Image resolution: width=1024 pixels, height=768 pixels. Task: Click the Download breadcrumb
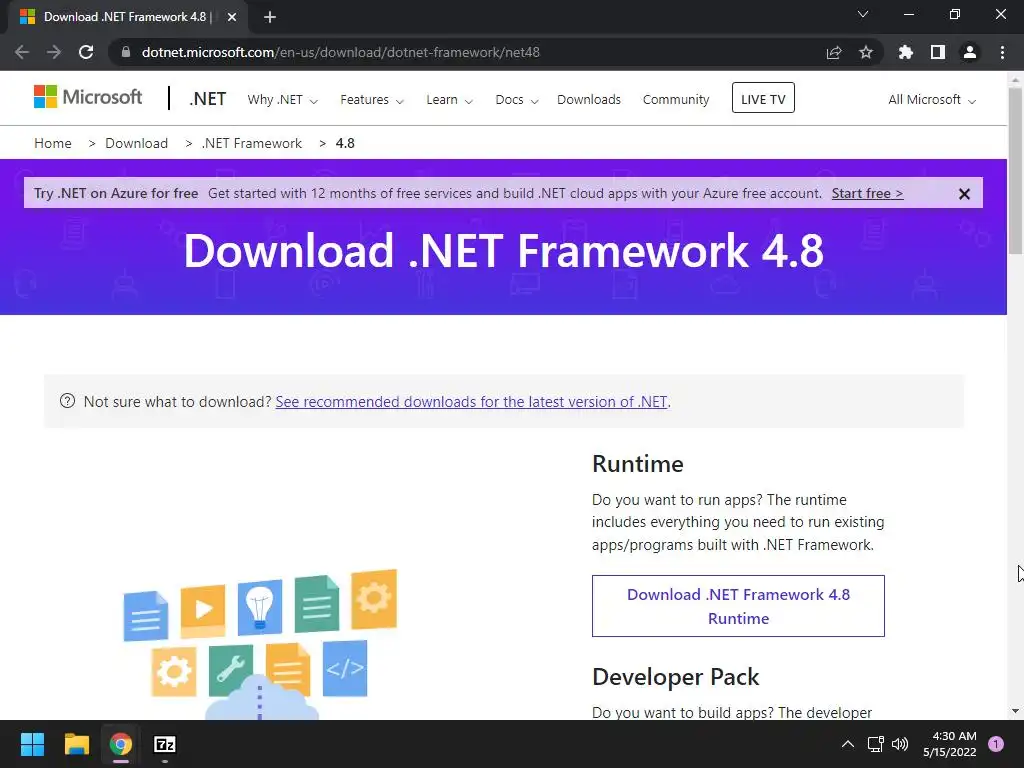click(x=136, y=144)
